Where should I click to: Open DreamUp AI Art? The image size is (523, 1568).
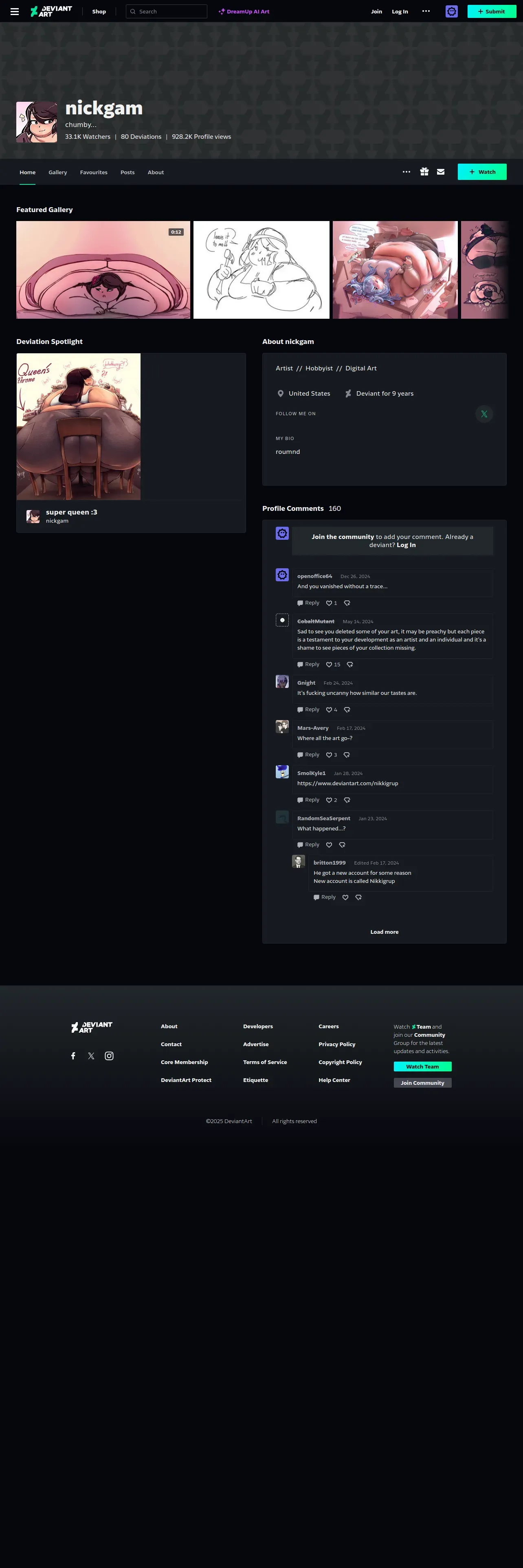click(x=244, y=11)
